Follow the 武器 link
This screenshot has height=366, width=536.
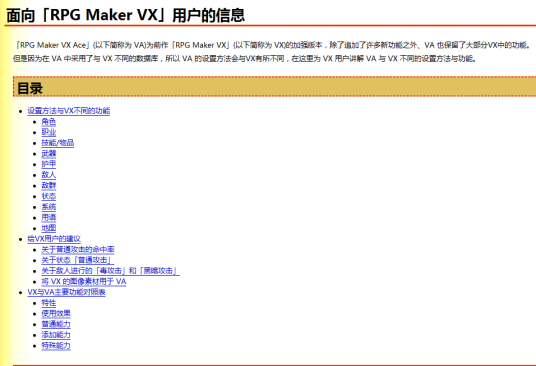(x=49, y=153)
